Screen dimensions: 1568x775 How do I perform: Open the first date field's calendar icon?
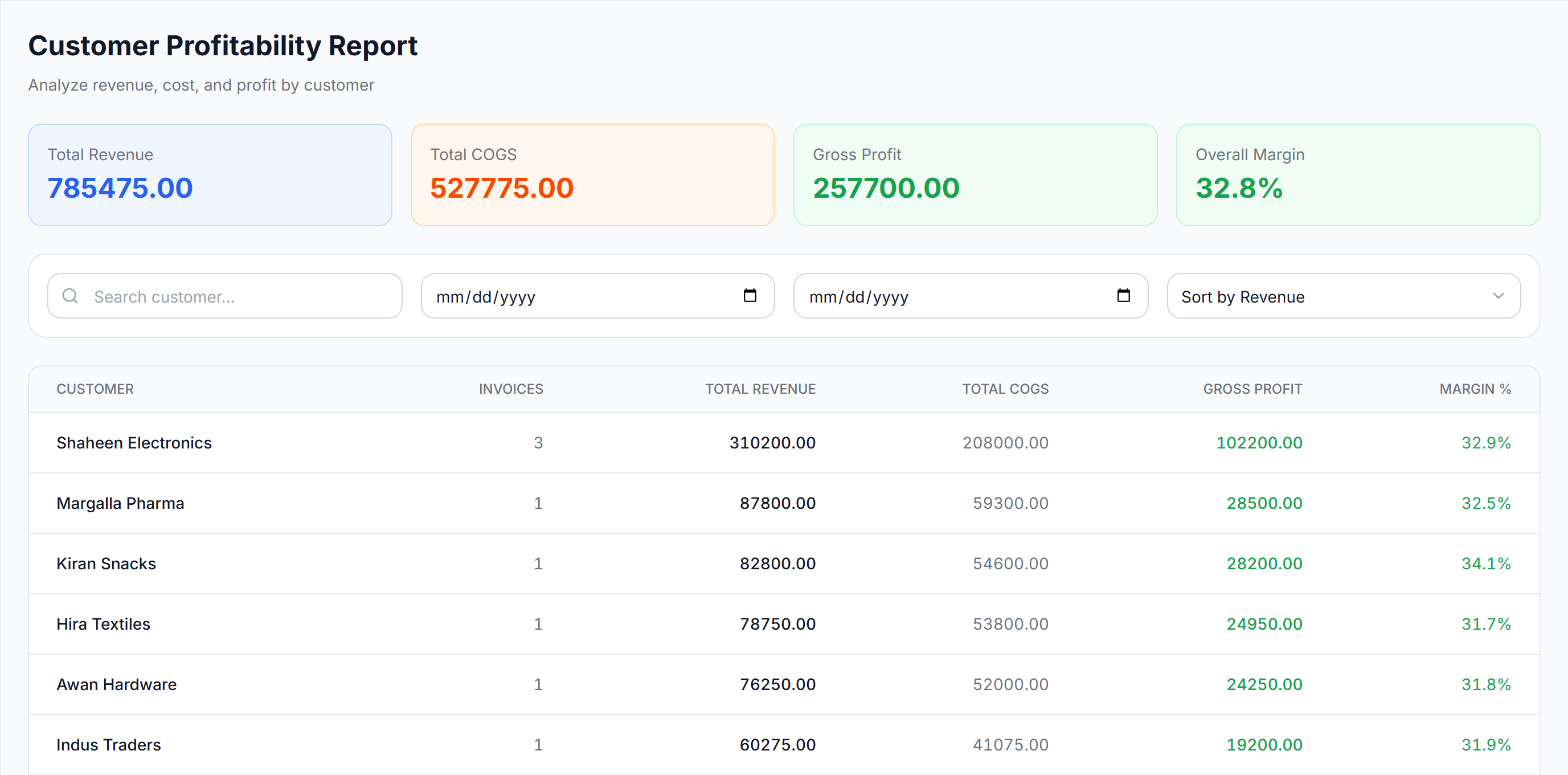(750, 296)
